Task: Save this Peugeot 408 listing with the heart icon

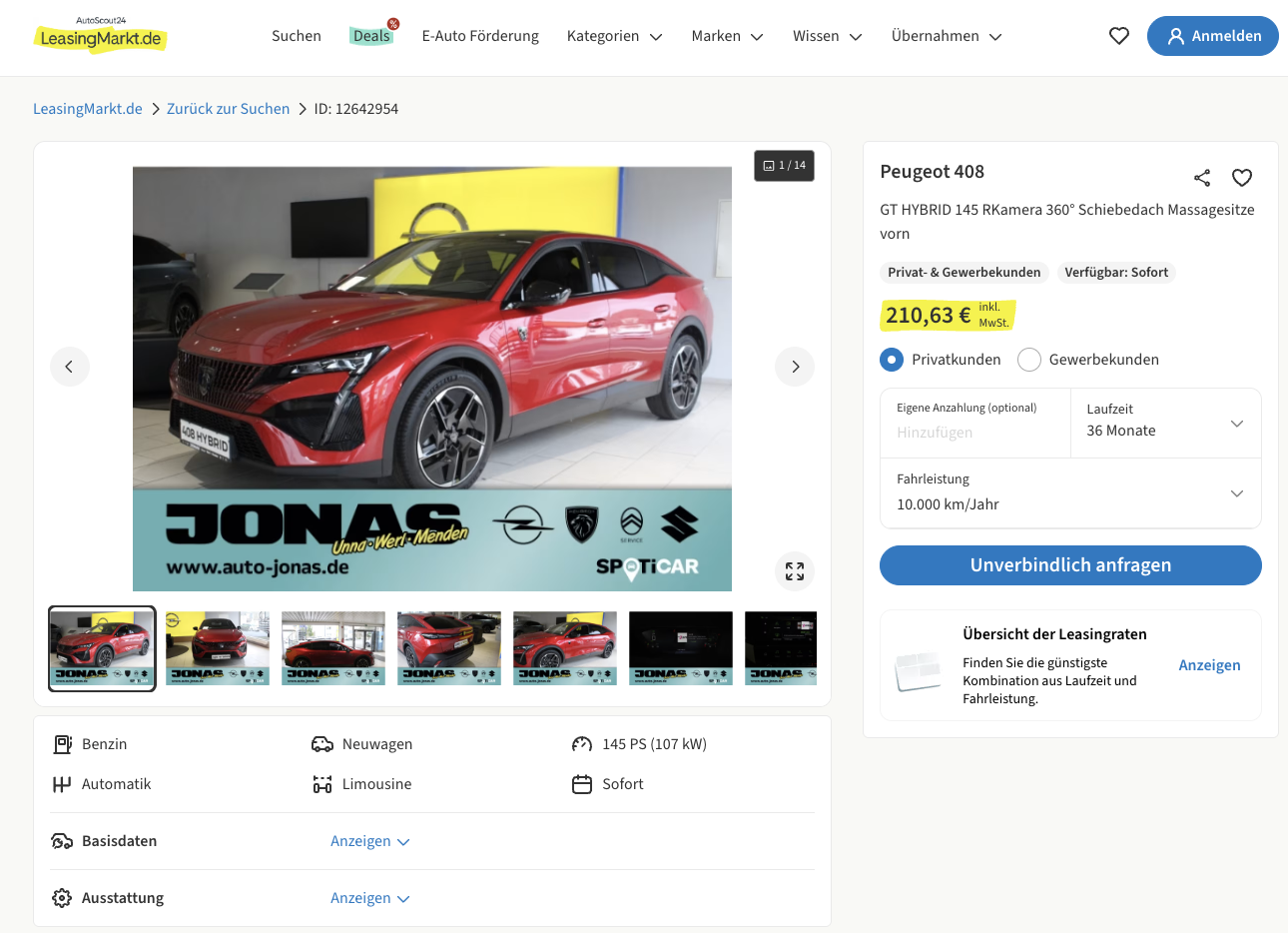Action: [x=1241, y=178]
